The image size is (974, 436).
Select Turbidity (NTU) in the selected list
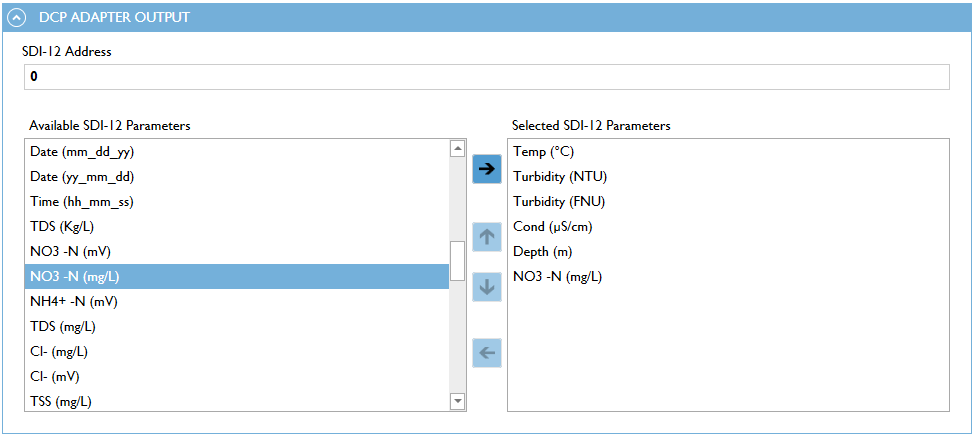point(560,177)
